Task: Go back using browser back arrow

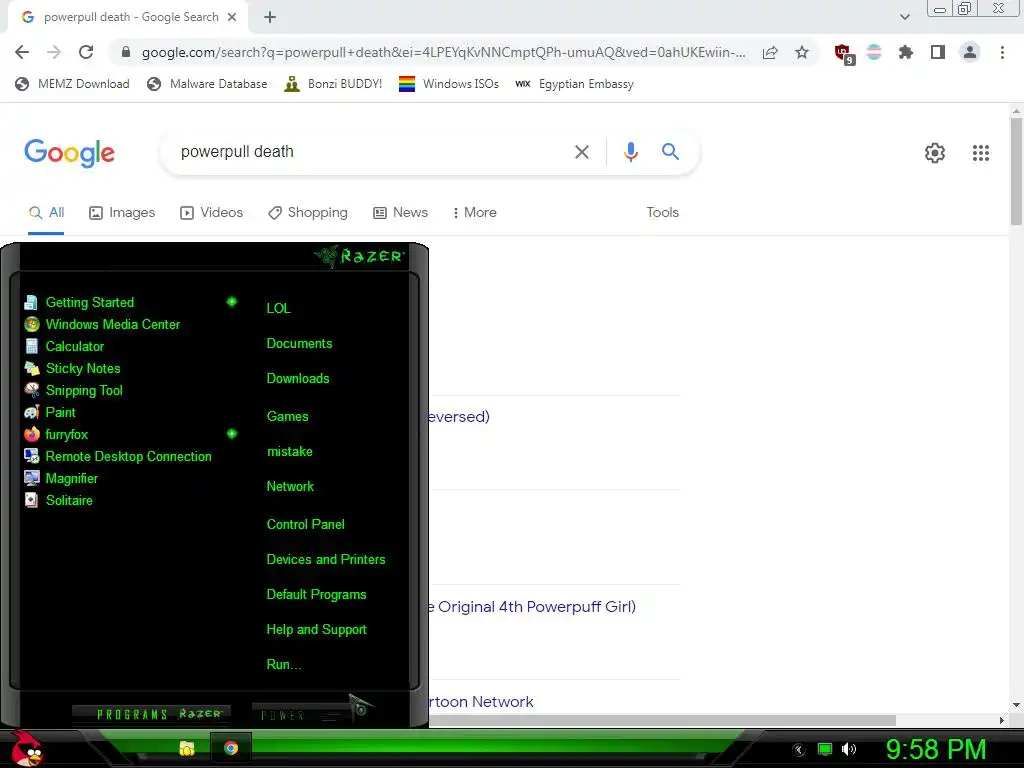Action: [22, 52]
